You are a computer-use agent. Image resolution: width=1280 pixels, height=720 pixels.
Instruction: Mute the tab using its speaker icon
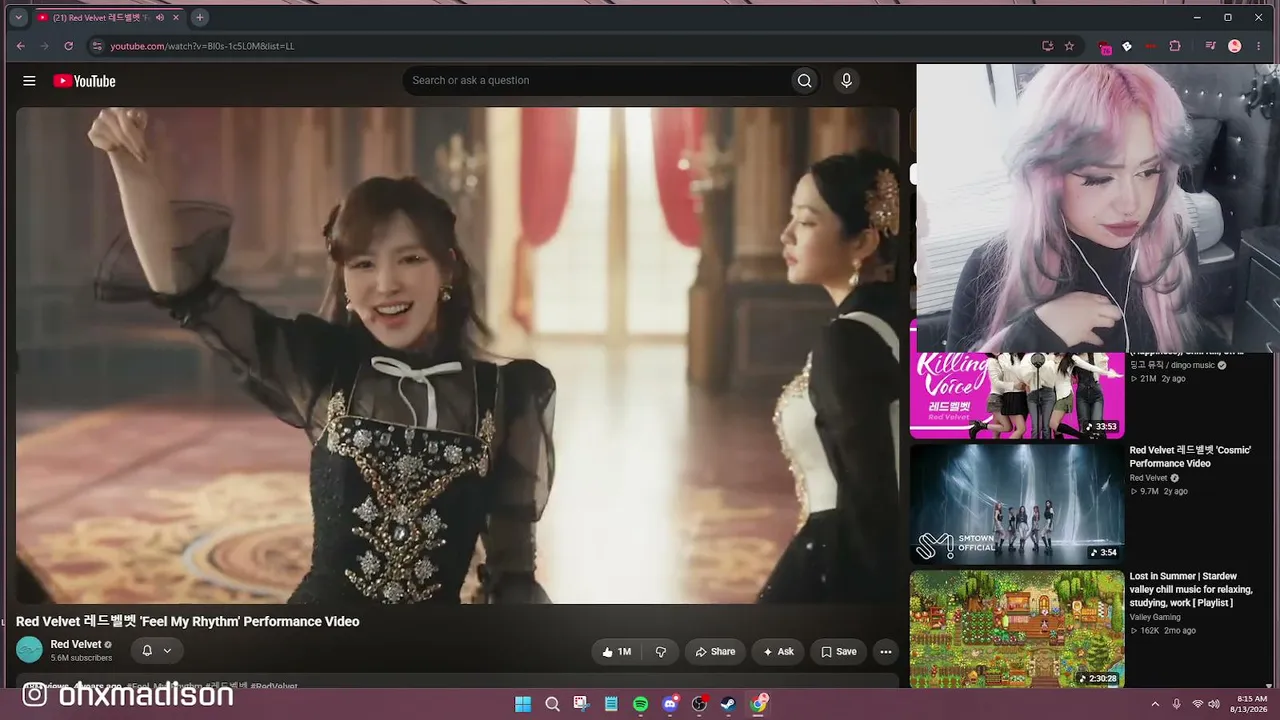pos(160,17)
